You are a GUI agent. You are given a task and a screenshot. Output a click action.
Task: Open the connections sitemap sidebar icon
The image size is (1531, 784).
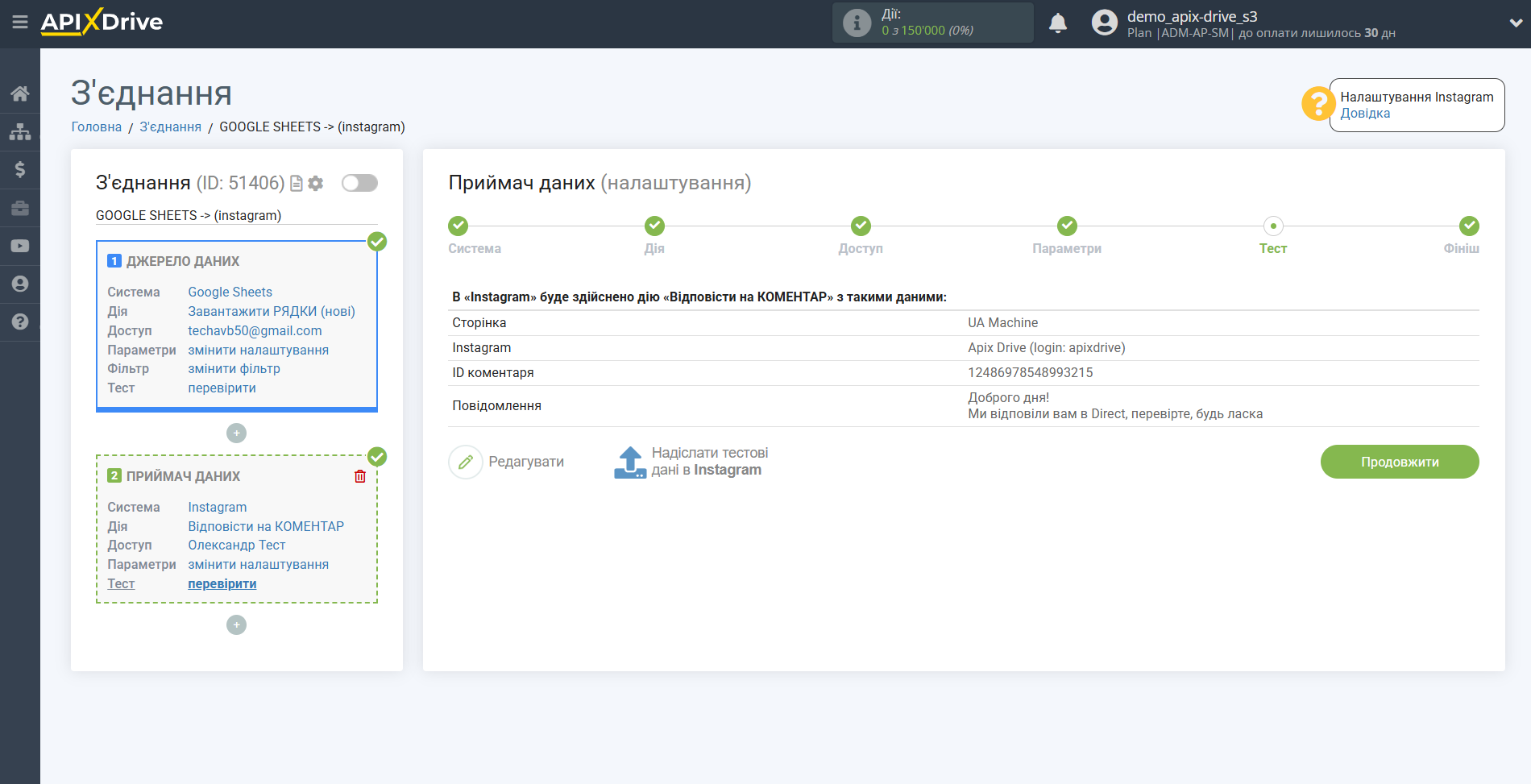tap(20, 131)
